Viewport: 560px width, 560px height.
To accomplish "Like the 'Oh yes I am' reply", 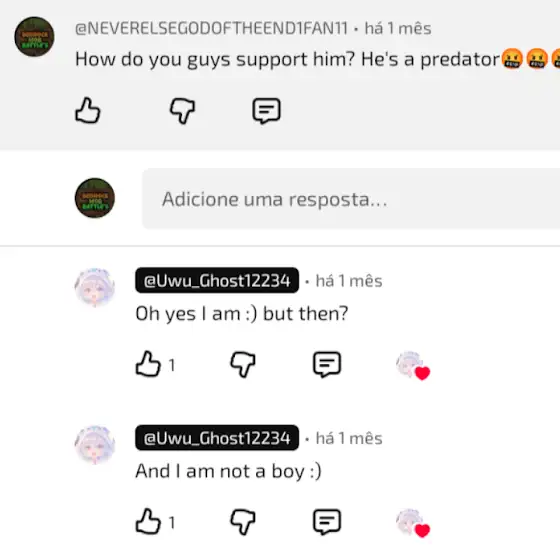I will [148, 364].
